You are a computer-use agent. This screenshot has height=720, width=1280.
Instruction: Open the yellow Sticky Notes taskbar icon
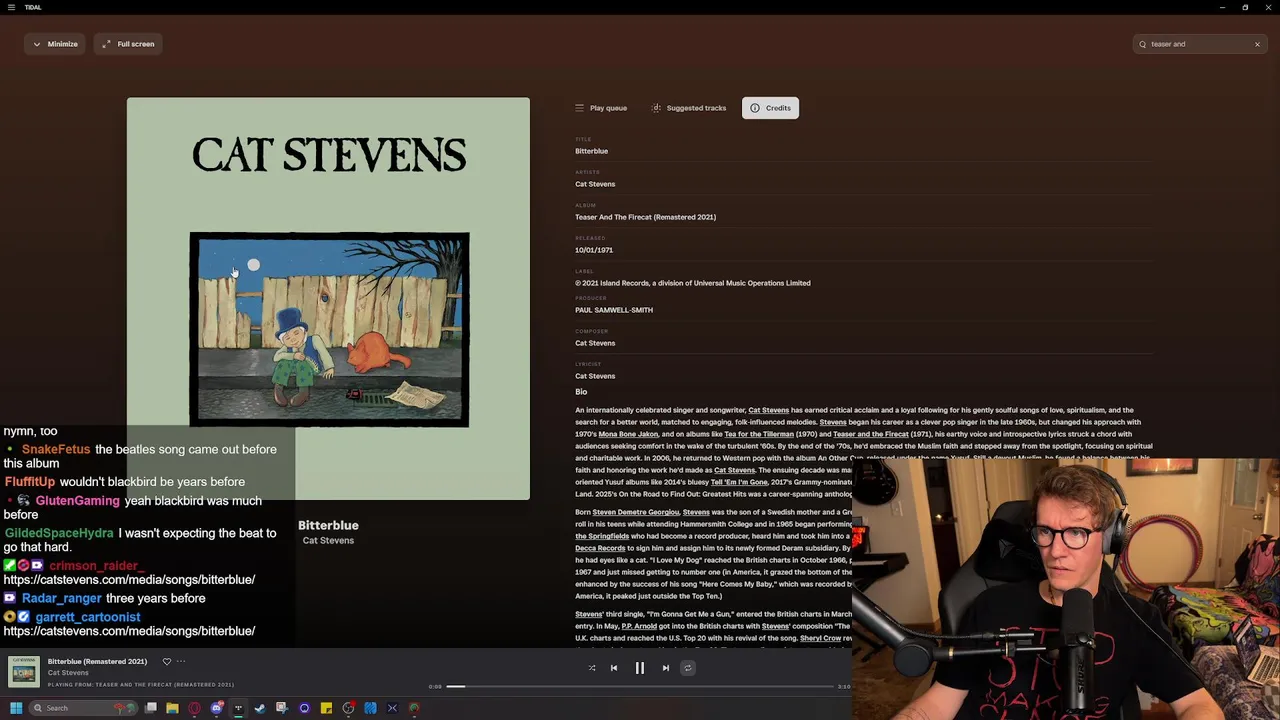click(x=326, y=708)
